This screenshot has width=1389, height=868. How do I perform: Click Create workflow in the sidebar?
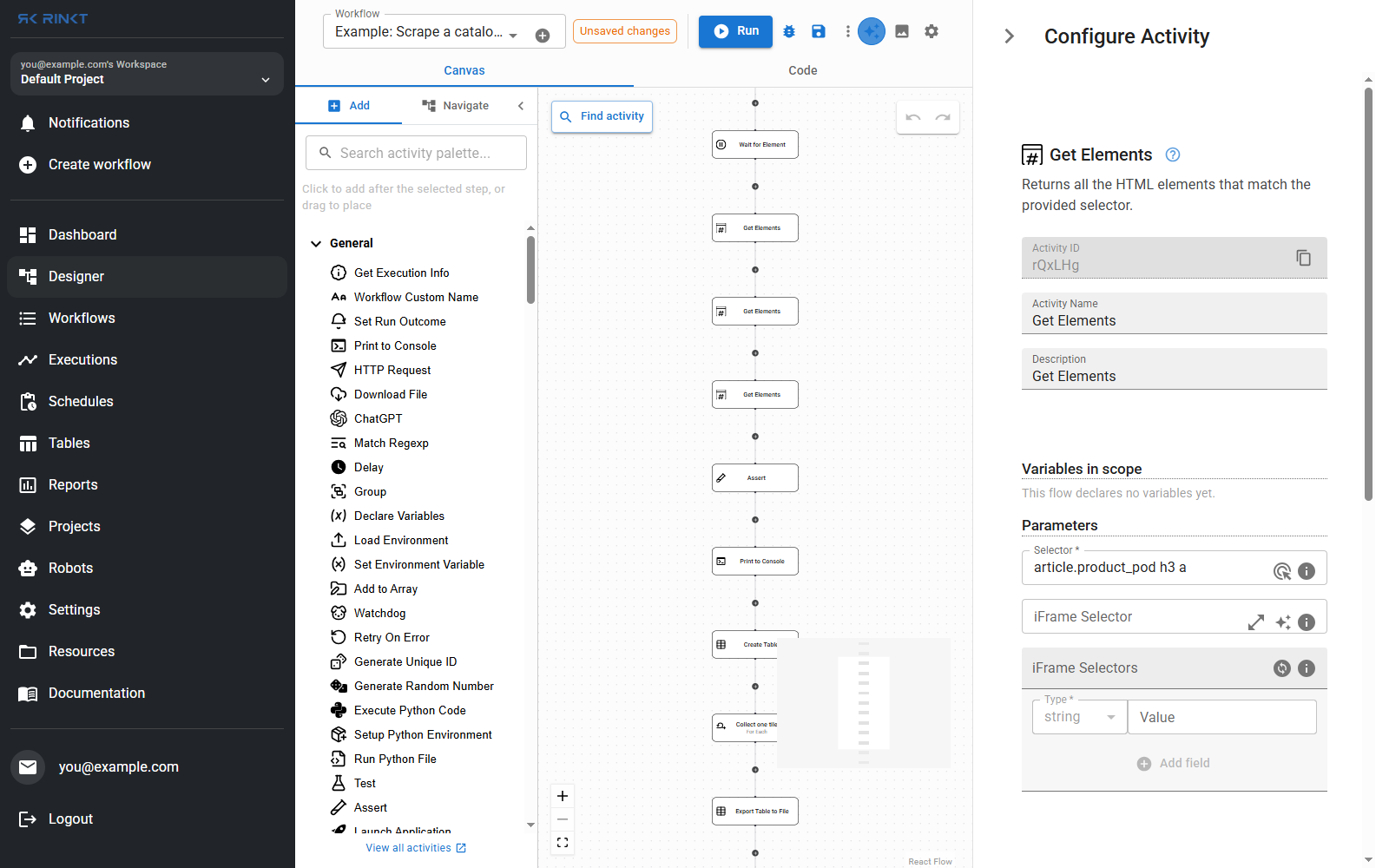(147, 165)
